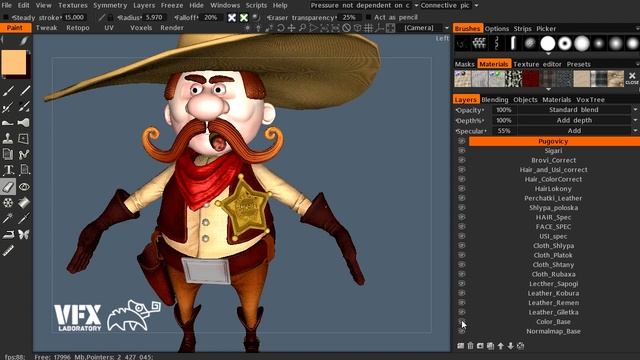
Task: Switch to the Voxels room tab
Action: tap(141, 28)
